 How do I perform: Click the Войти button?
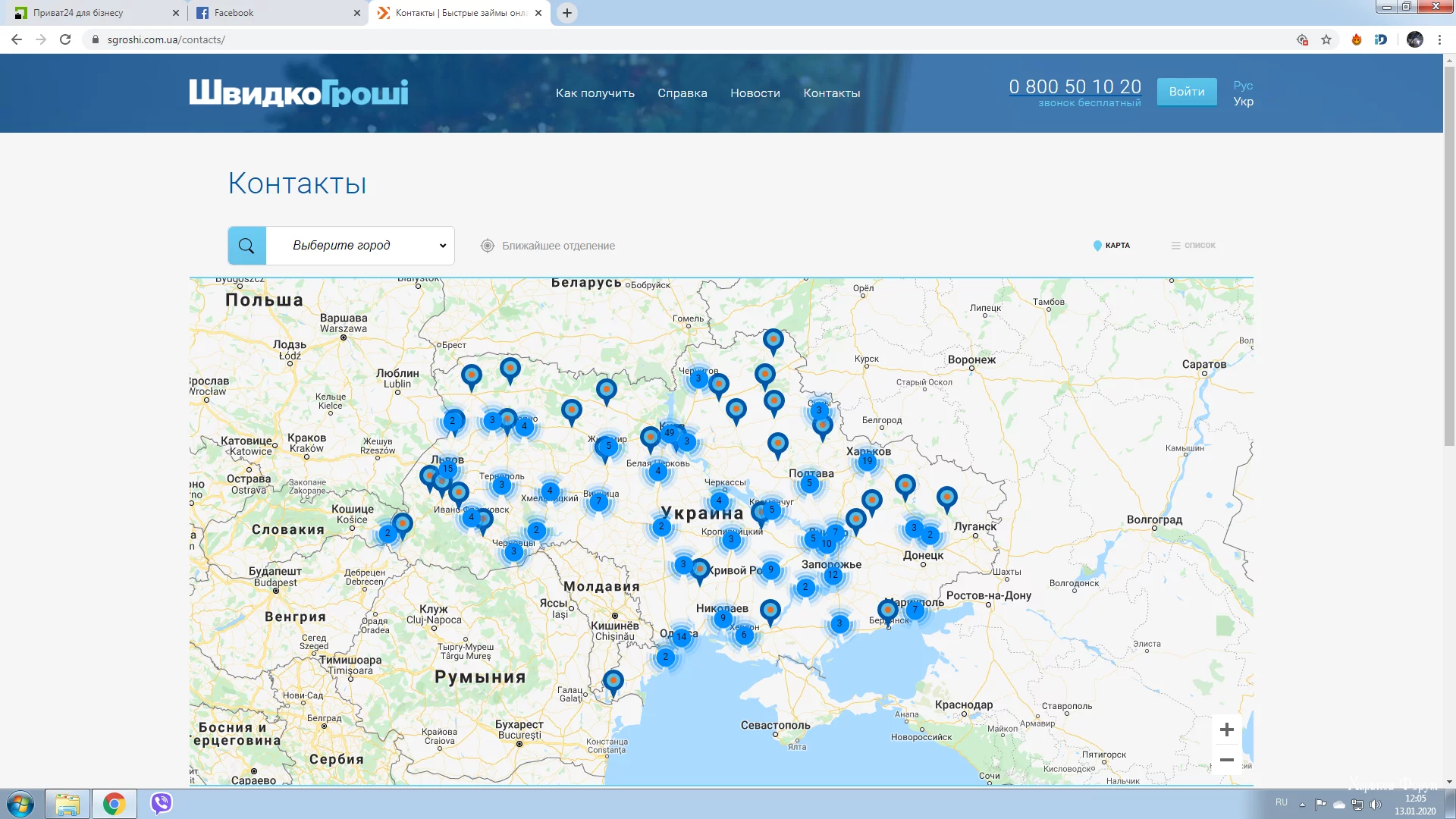tap(1186, 92)
